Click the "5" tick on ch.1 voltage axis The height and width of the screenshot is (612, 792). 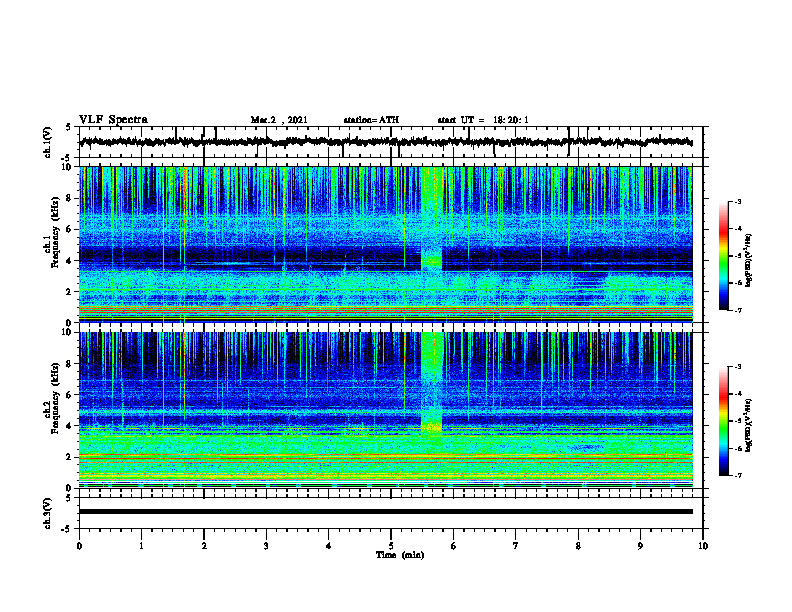tap(69, 127)
